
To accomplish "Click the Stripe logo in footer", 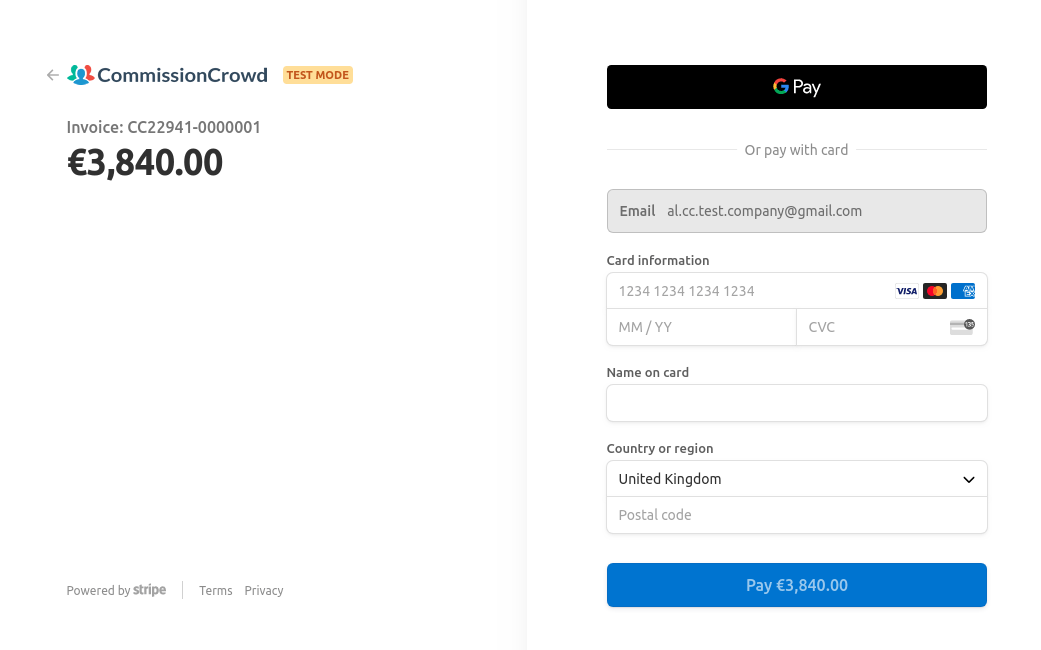I will [x=150, y=590].
